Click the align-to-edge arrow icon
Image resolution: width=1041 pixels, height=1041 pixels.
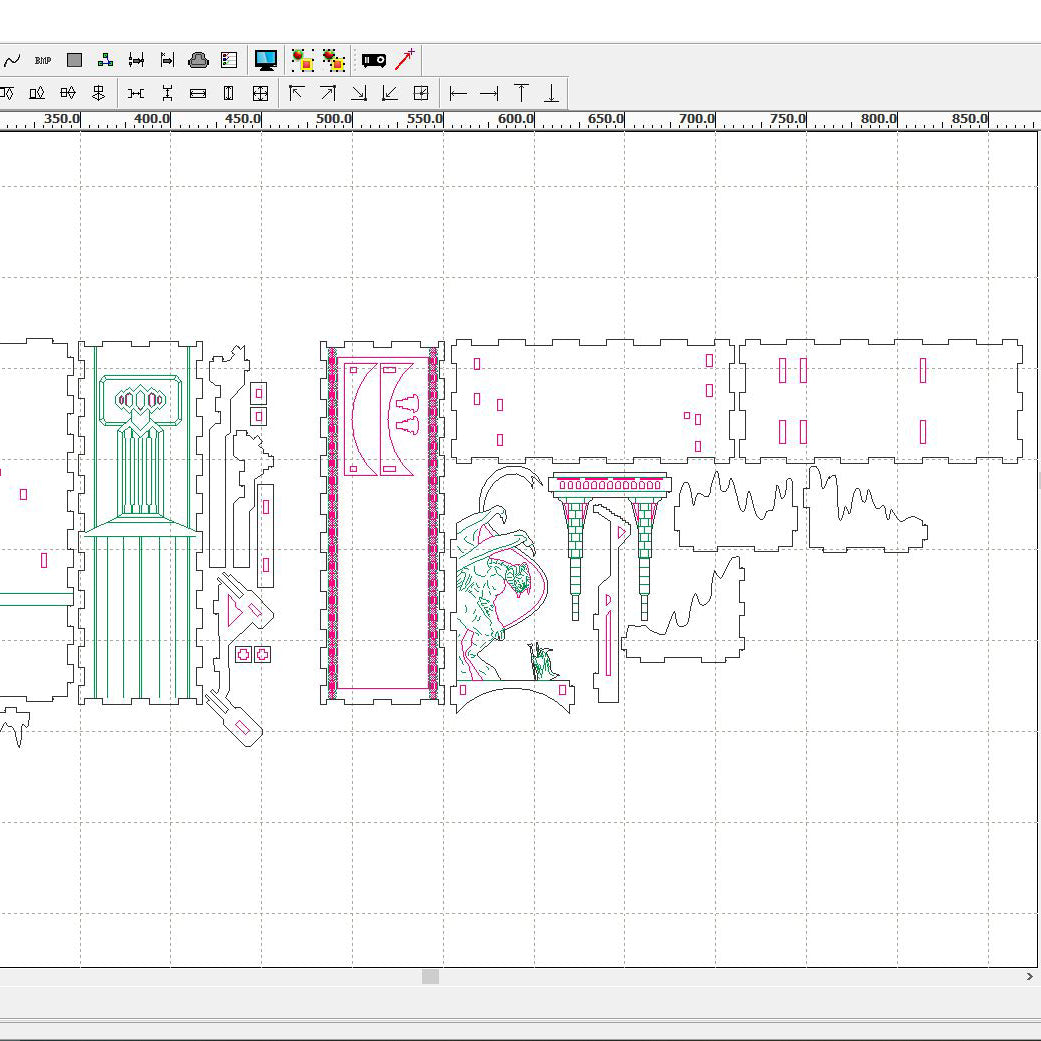167,60
